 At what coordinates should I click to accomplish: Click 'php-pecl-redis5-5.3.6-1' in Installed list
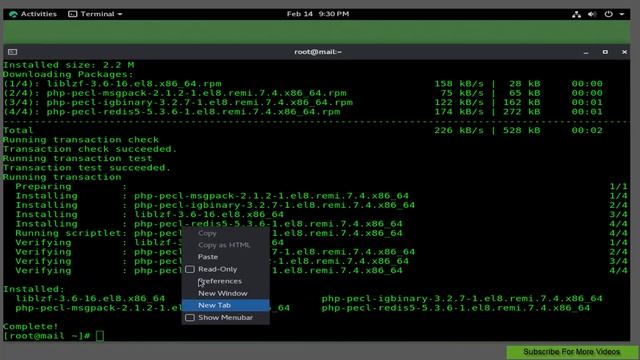tap(456, 308)
